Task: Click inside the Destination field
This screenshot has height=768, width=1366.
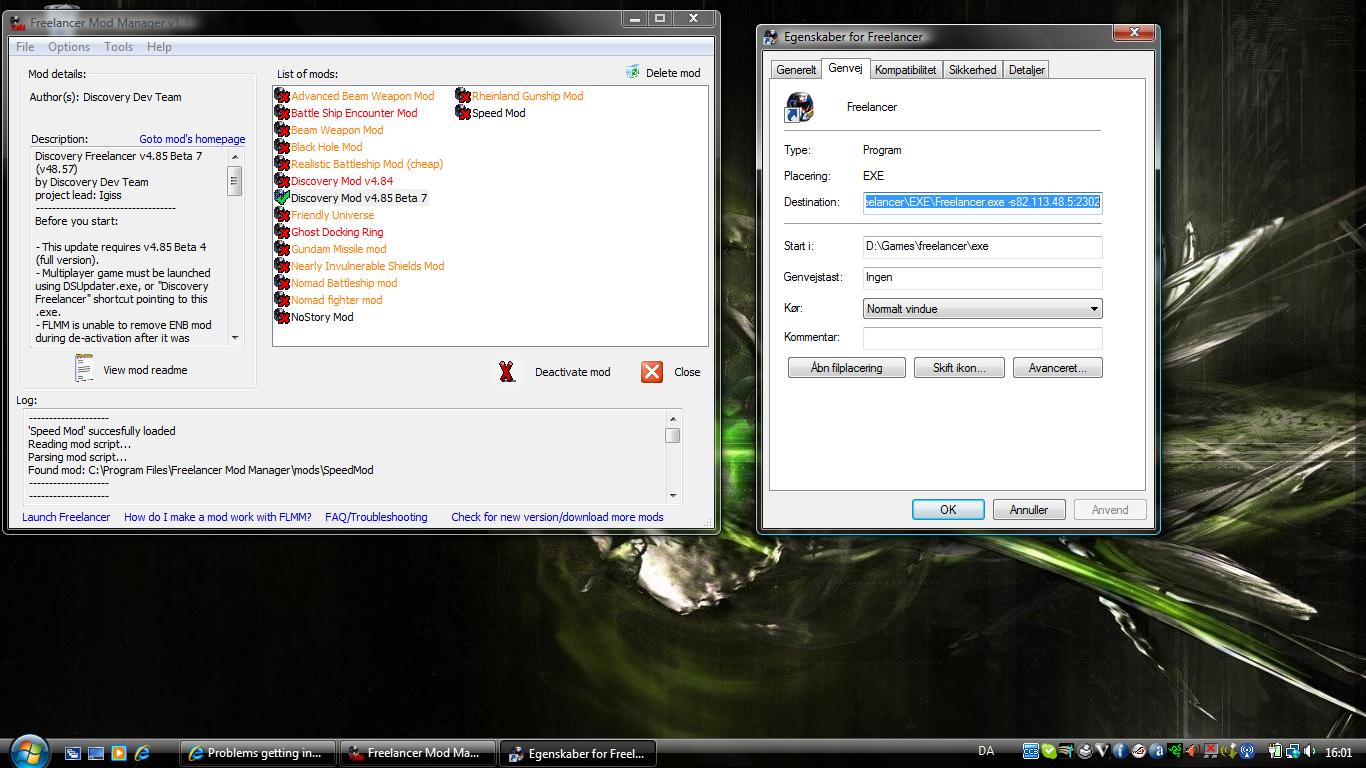Action: (982, 202)
